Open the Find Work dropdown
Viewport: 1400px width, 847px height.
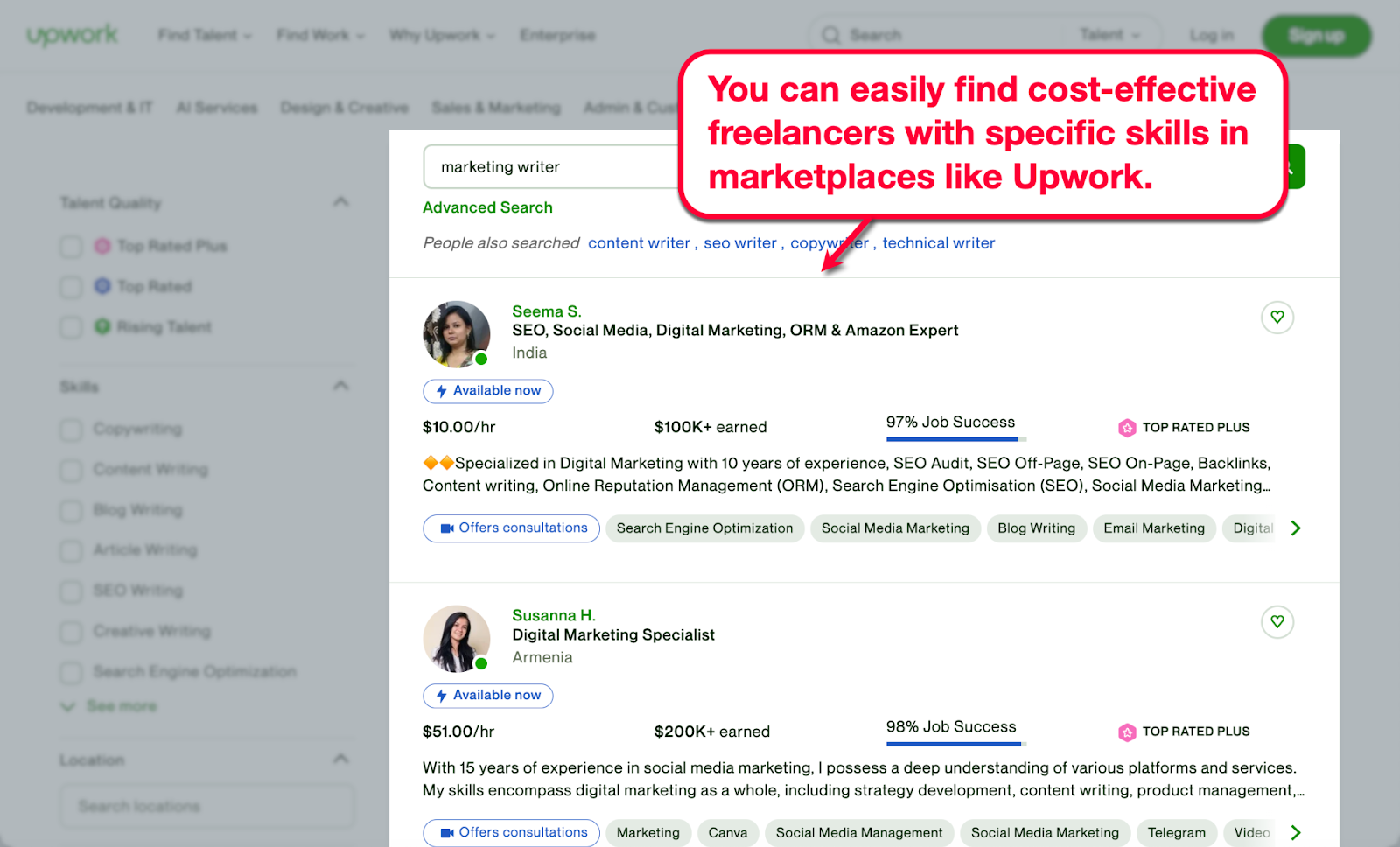tap(320, 35)
